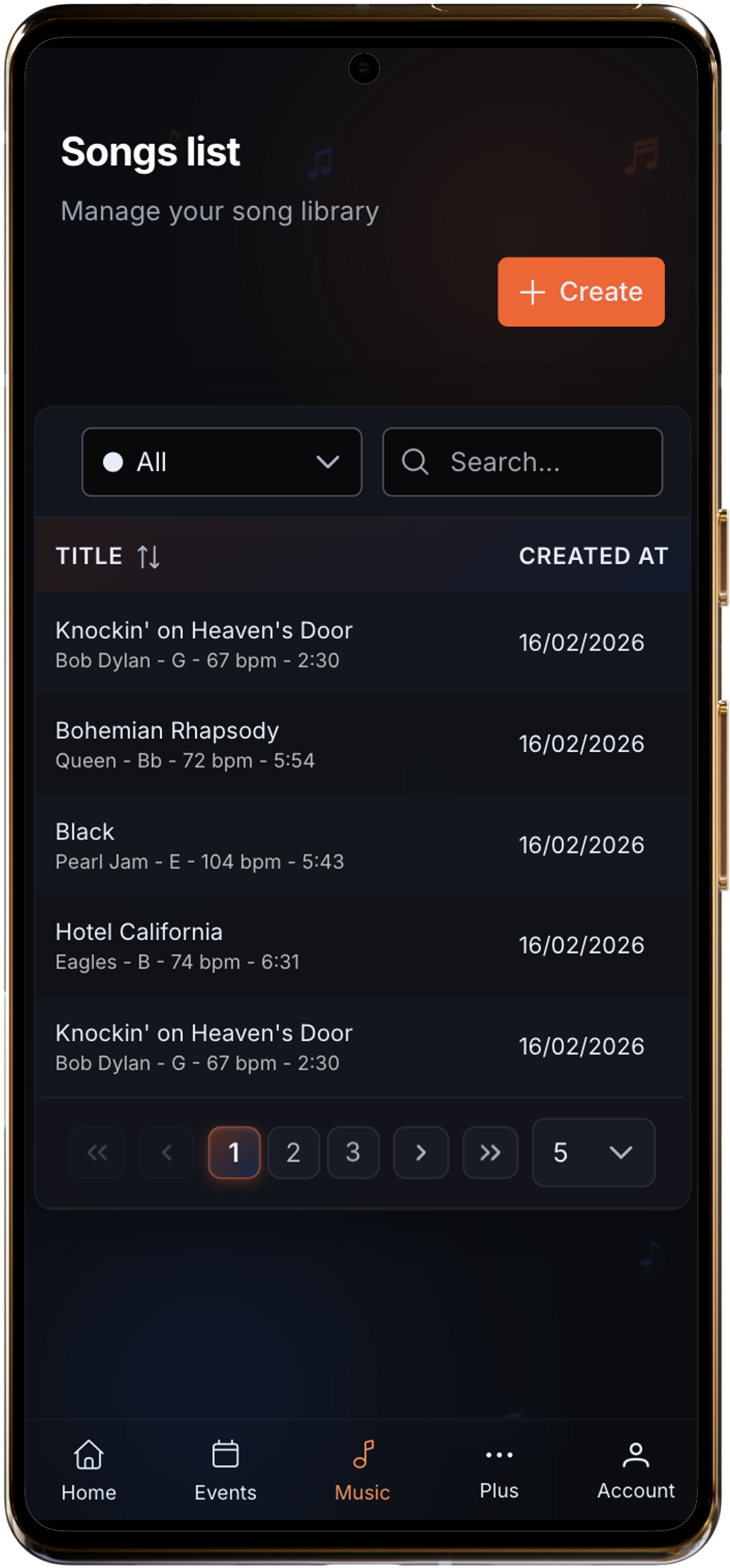The height and width of the screenshot is (1568, 730).
Task: Open the Hotel California song row
Action: point(362,945)
